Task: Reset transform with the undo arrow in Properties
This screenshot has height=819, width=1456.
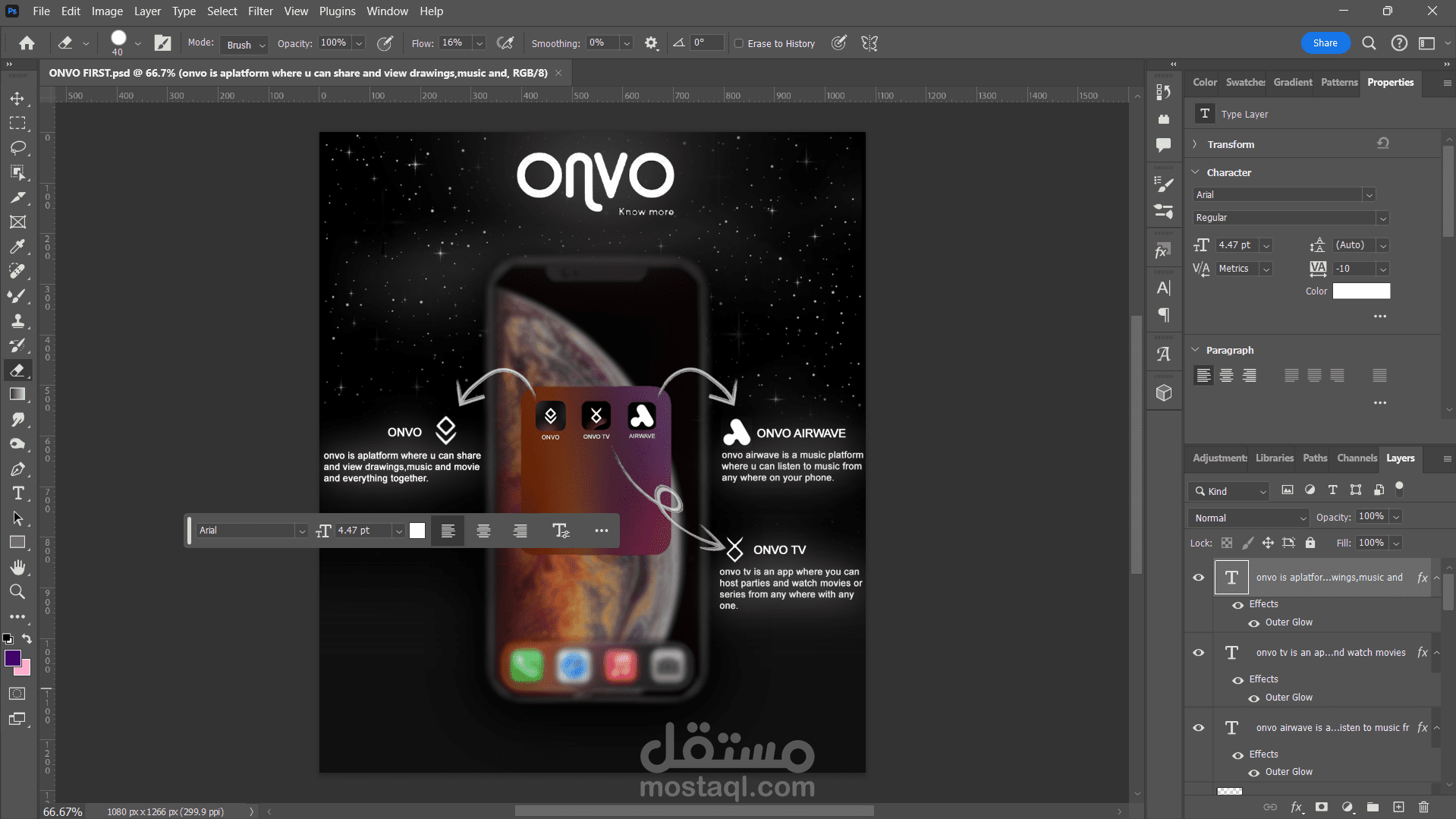Action: pyautogui.click(x=1383, y=143)
